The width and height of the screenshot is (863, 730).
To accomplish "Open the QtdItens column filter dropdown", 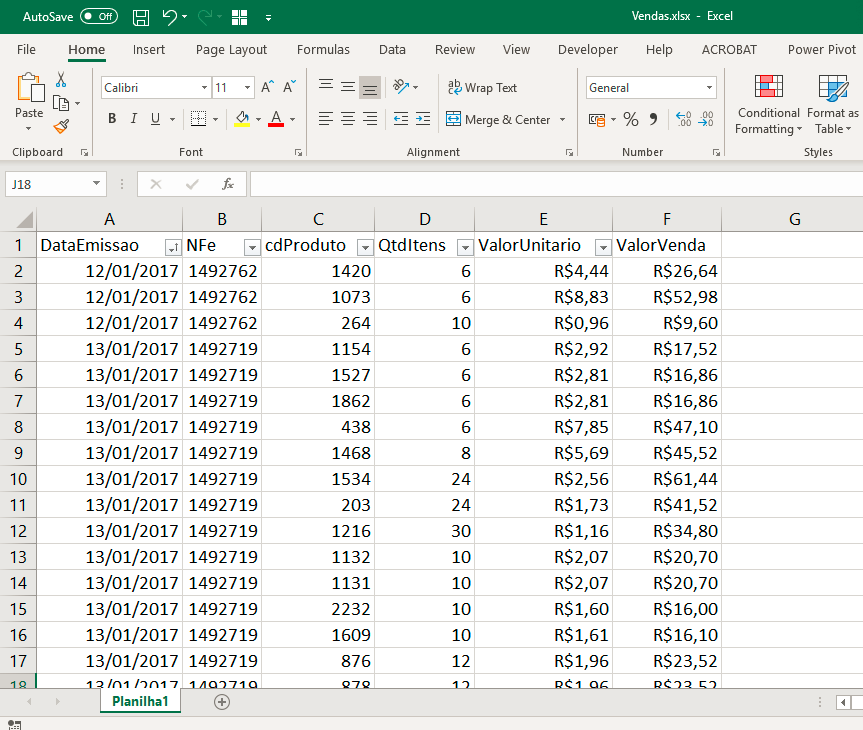I will [464, 247].
